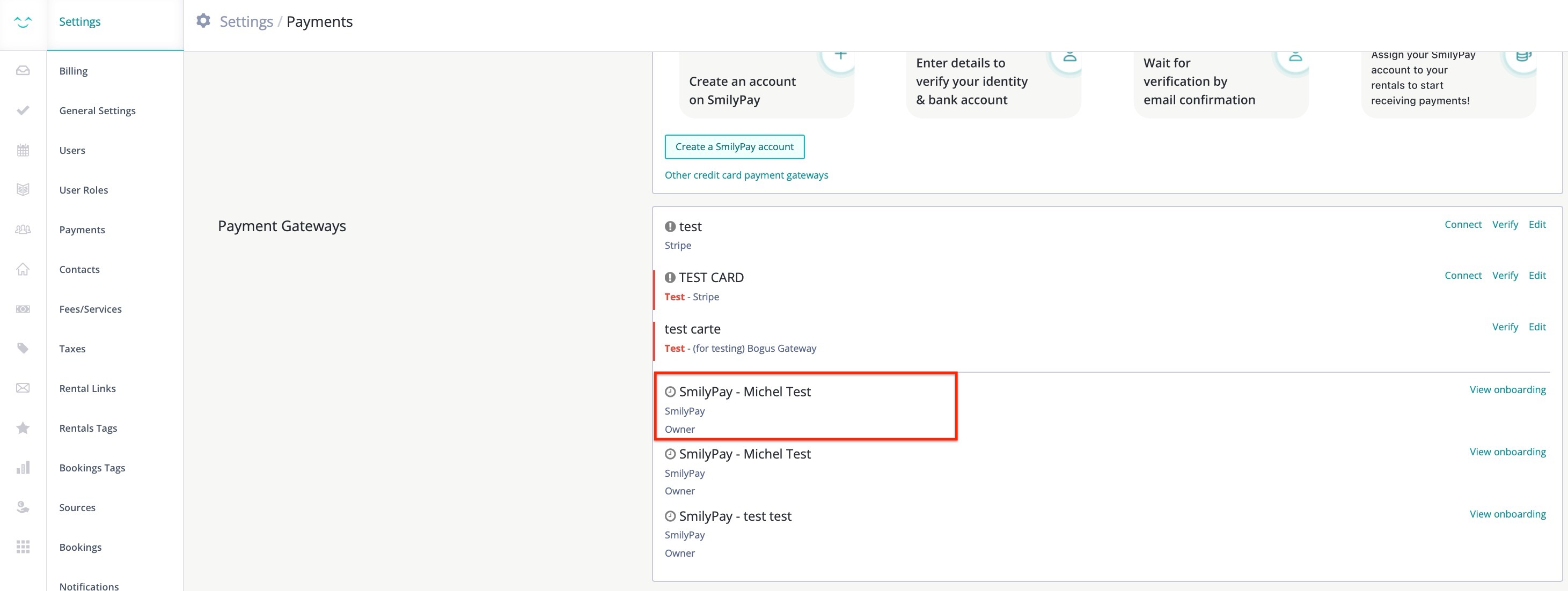Click the 'test carte' gateway name
This screenshot has width=1568, height=591.
(x=692, y=329)
